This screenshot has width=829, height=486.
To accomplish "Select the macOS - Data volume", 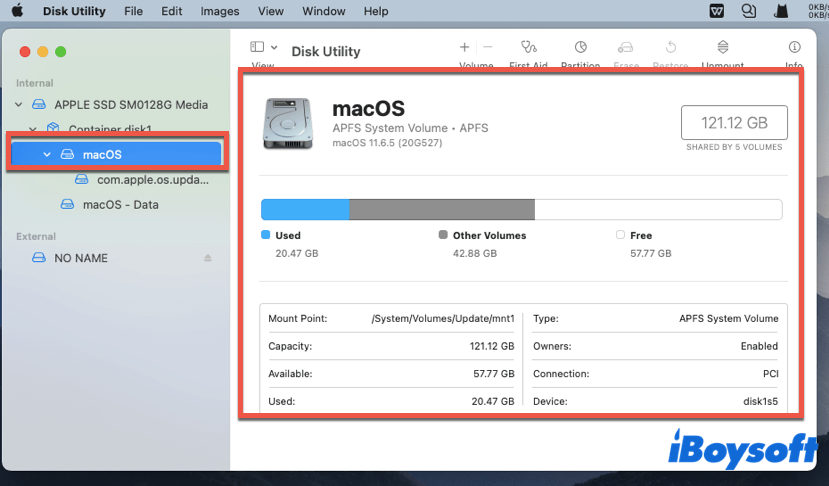I will click(119, 205).
